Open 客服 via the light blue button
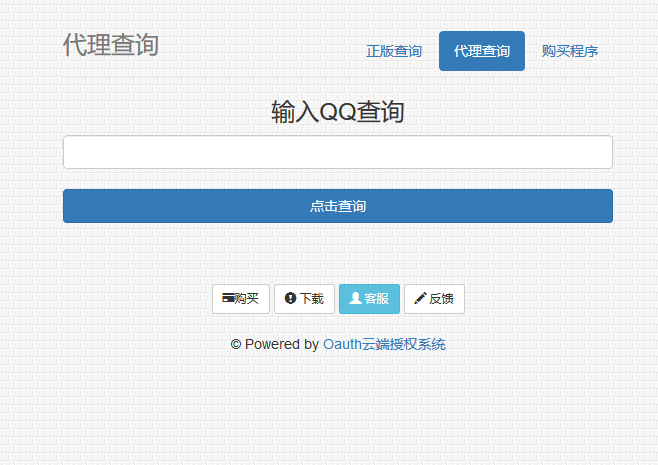The width and height of the screenshot is (658, 465). [x=369, y=298]
